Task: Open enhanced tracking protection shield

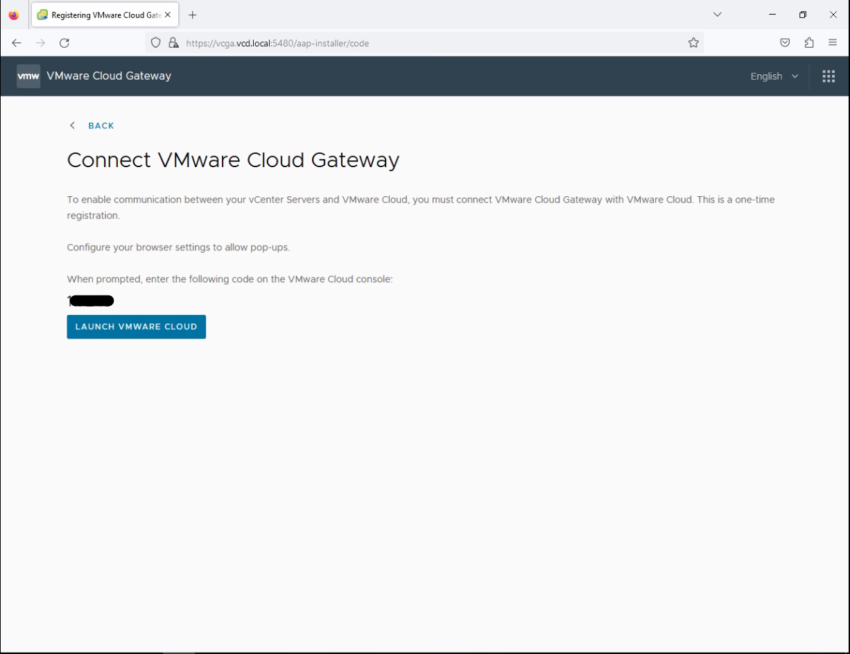Action: [x=155, y=42]
